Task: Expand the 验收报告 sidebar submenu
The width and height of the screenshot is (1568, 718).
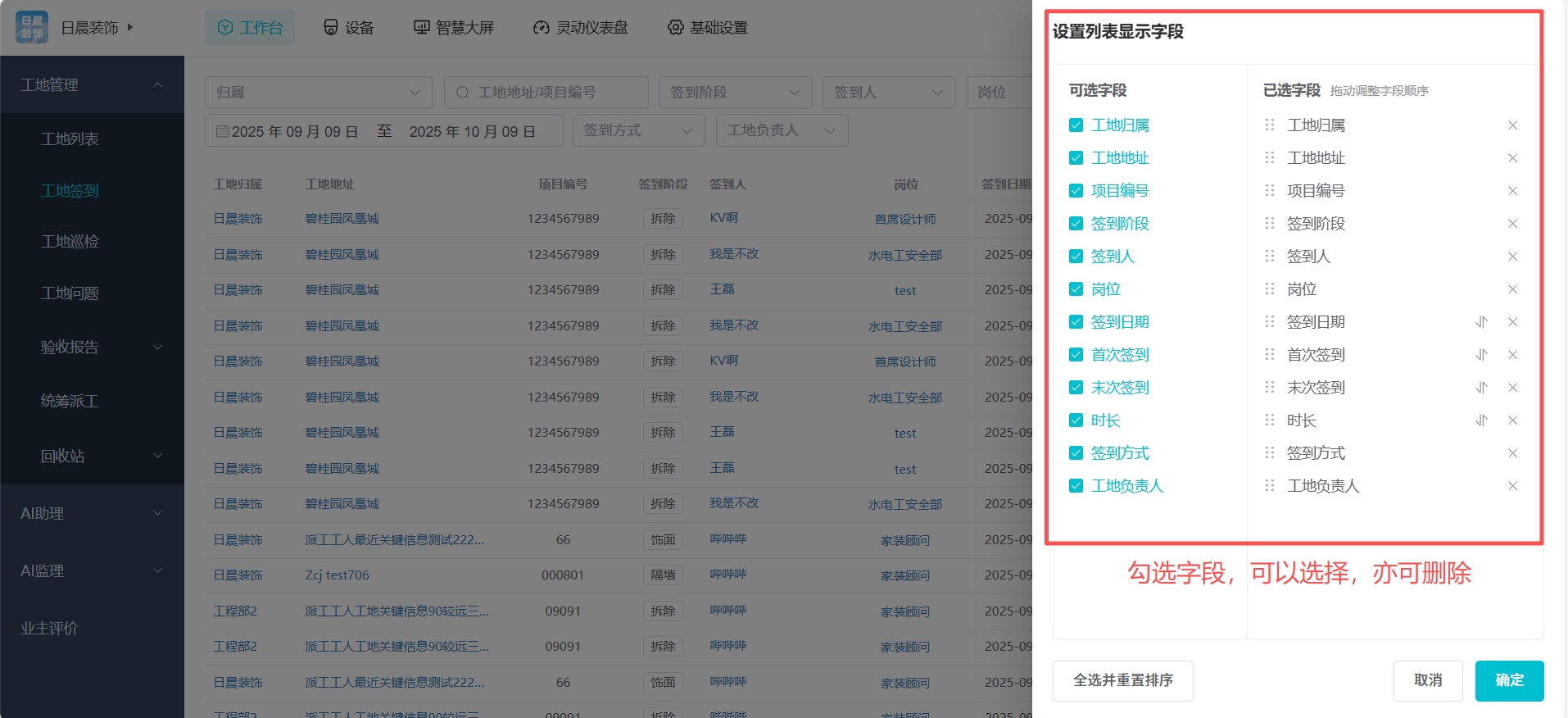Action: pos(92,348)
